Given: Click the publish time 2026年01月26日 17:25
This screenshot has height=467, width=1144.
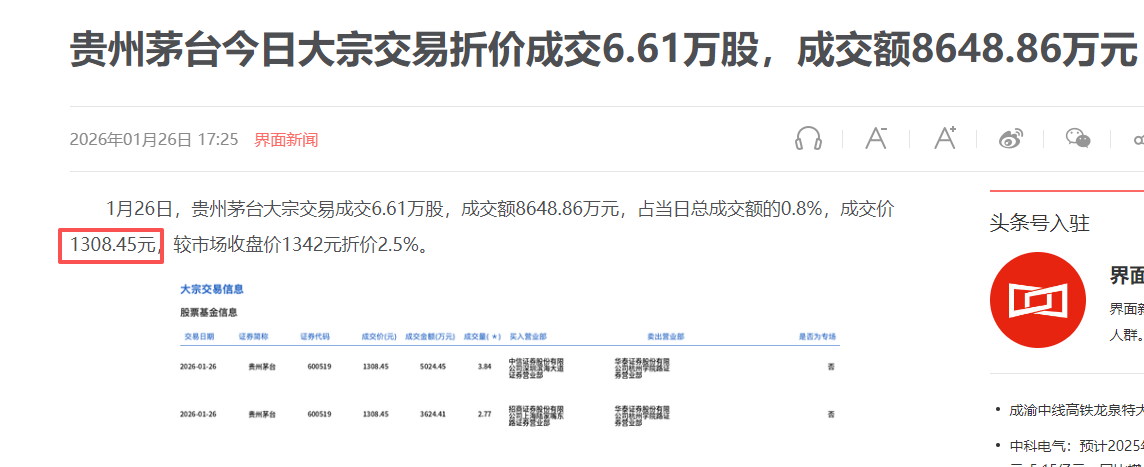Looking at the screenshot, I should pos(154,139).
